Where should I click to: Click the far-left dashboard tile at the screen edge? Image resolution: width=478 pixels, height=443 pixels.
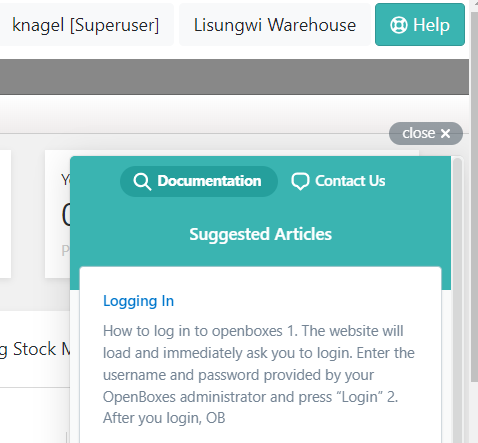coord(5,214)
